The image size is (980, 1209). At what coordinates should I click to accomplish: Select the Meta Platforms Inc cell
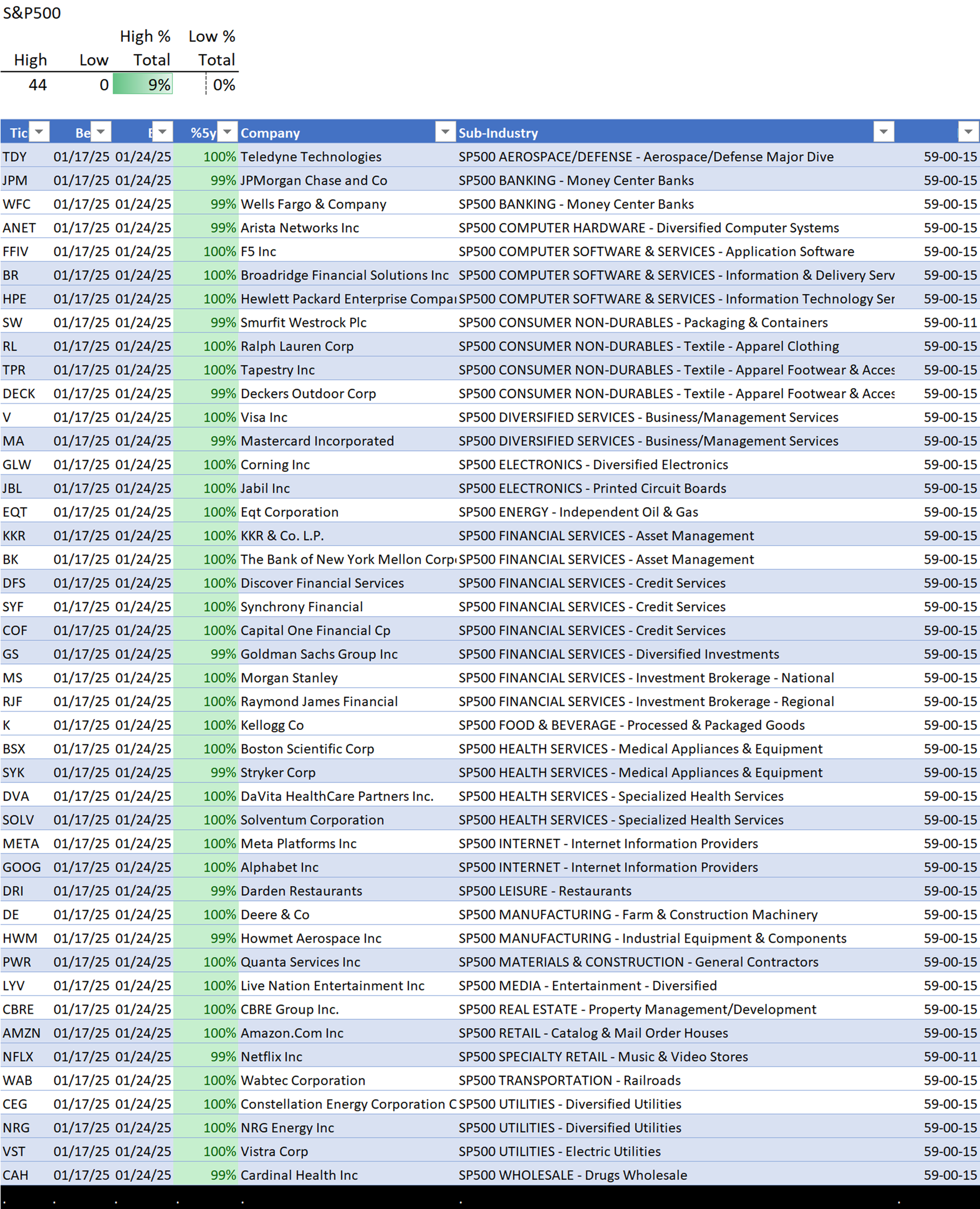click(x=298, y=843)
